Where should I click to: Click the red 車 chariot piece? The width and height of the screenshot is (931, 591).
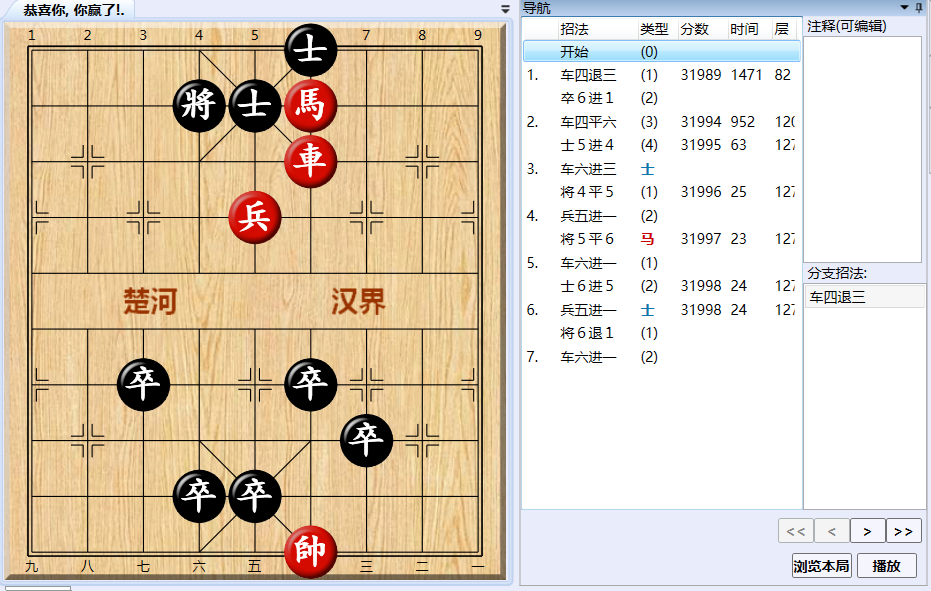pyautogui.click(x=311, y=162)
